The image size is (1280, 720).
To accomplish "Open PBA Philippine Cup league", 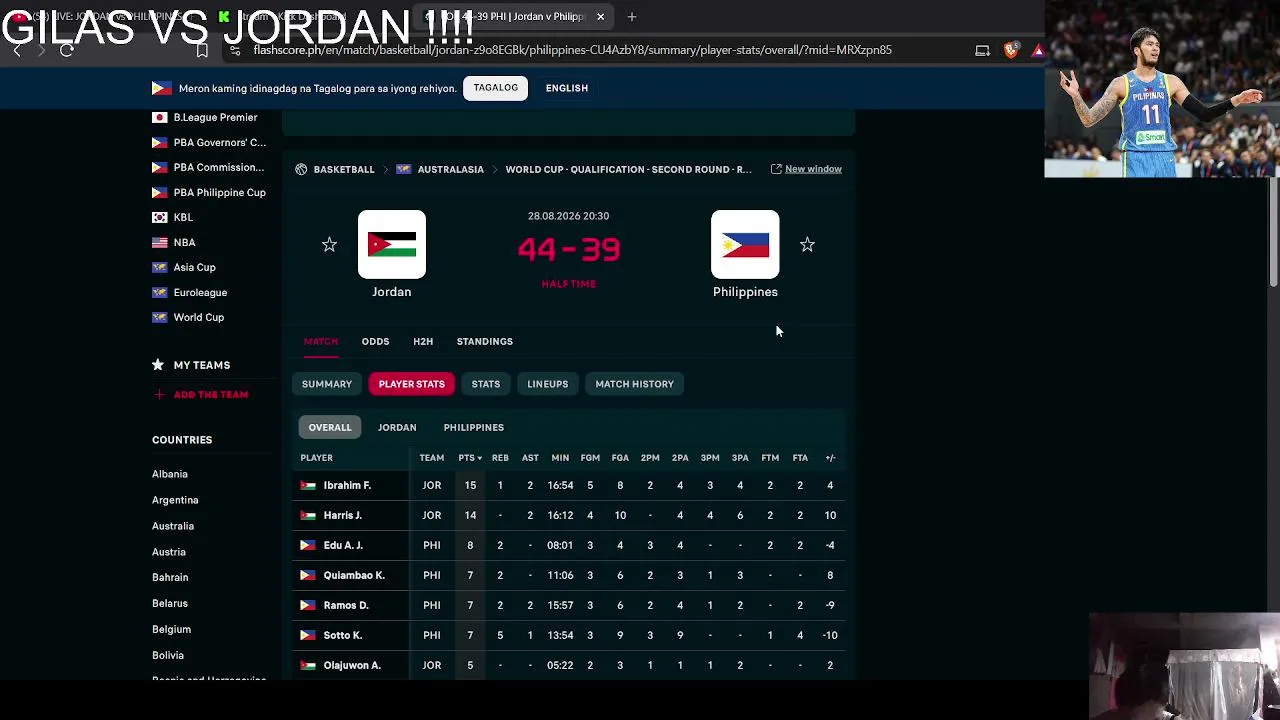I will [220, 192].
